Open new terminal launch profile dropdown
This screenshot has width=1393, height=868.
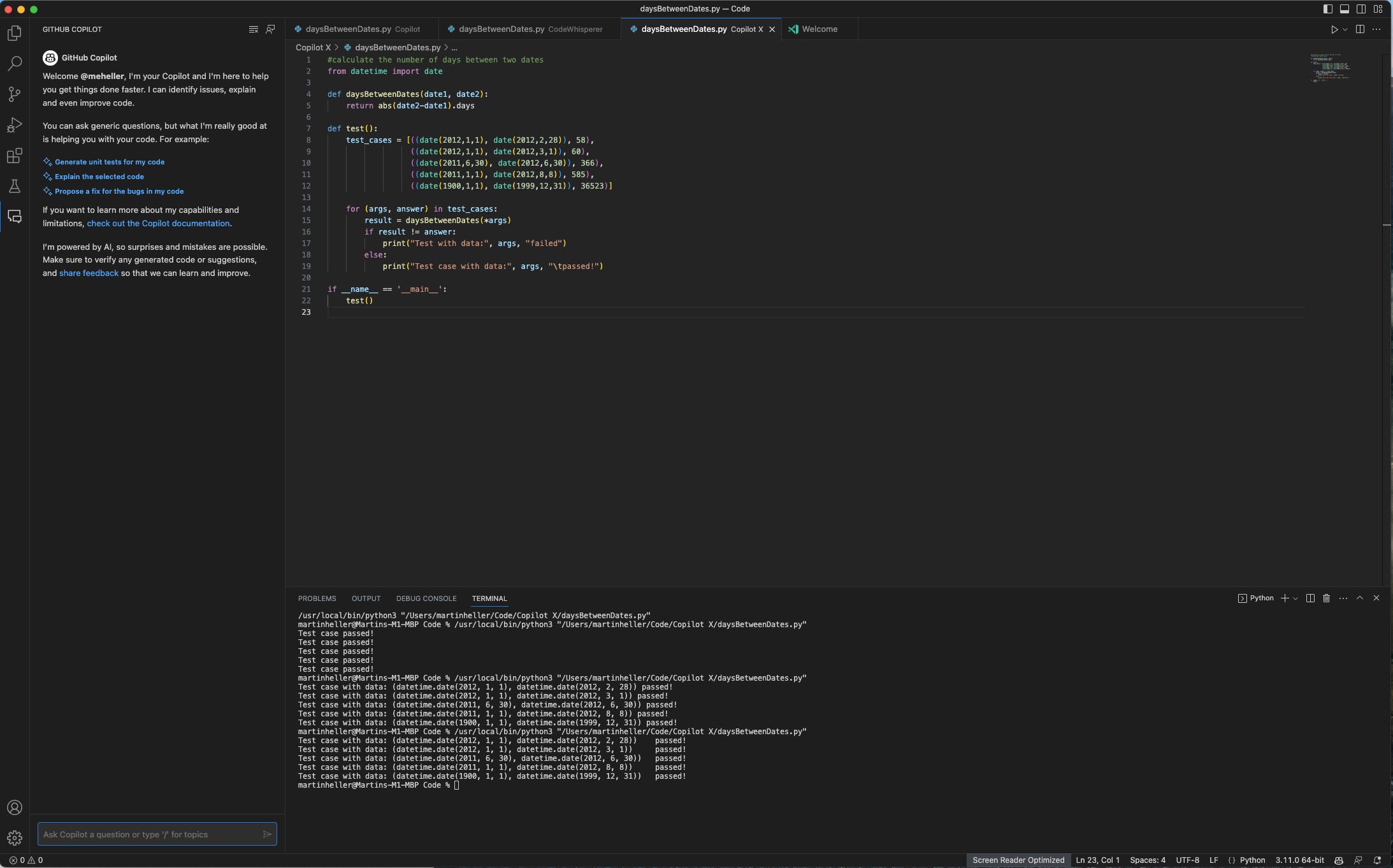[1295, 598]
